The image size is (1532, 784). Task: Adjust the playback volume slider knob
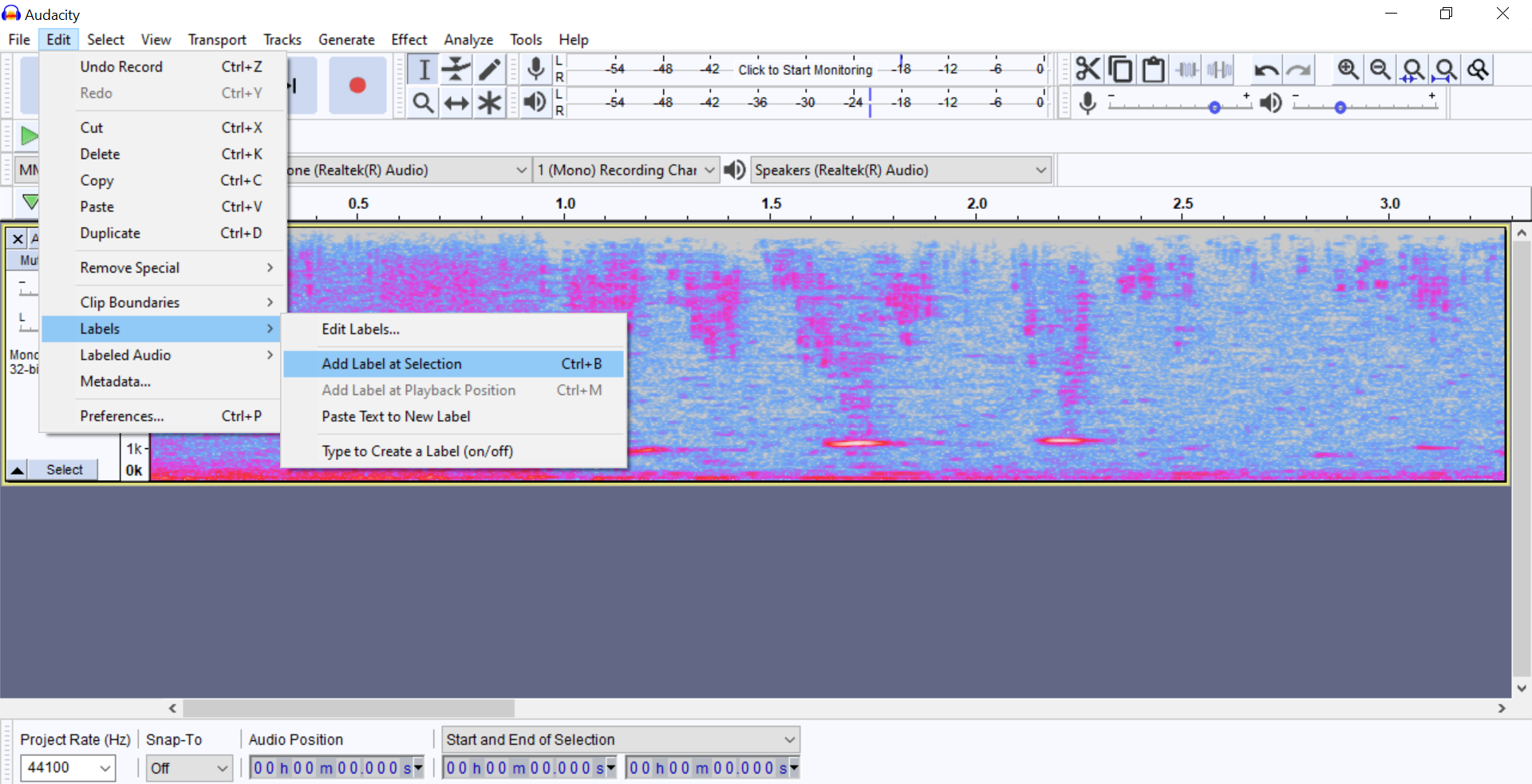pos(1340,107)
